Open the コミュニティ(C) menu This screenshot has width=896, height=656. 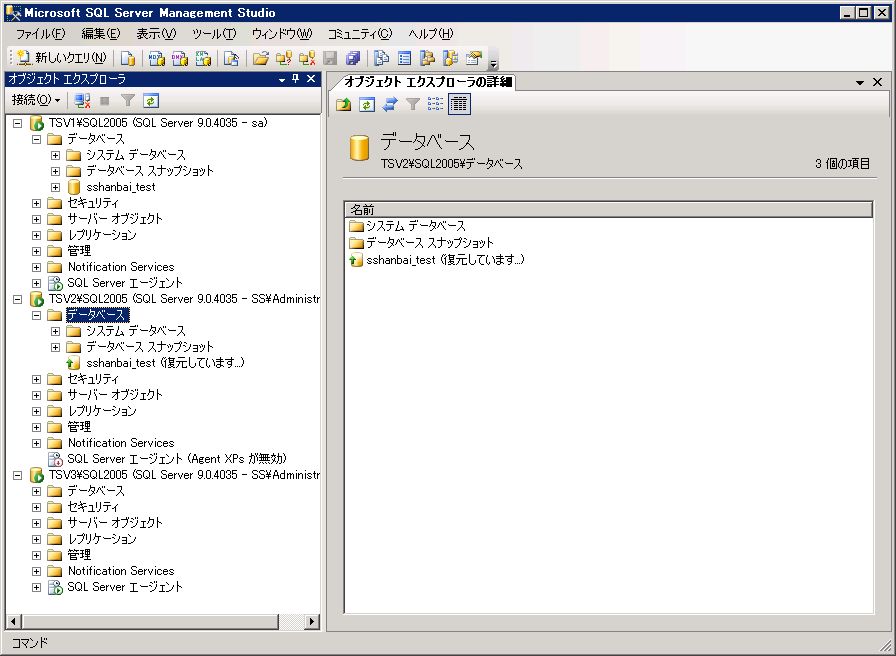(x=360, y=34)
